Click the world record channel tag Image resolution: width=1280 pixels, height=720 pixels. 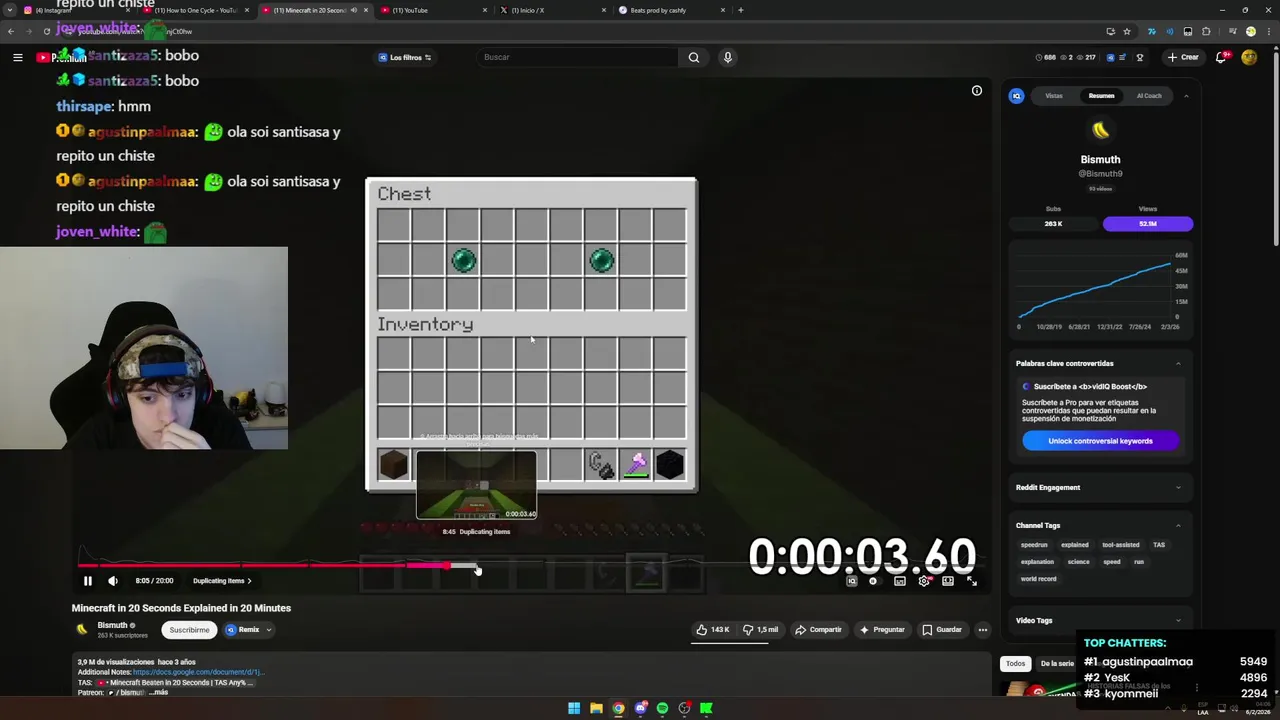click(x=1038, y=579)
